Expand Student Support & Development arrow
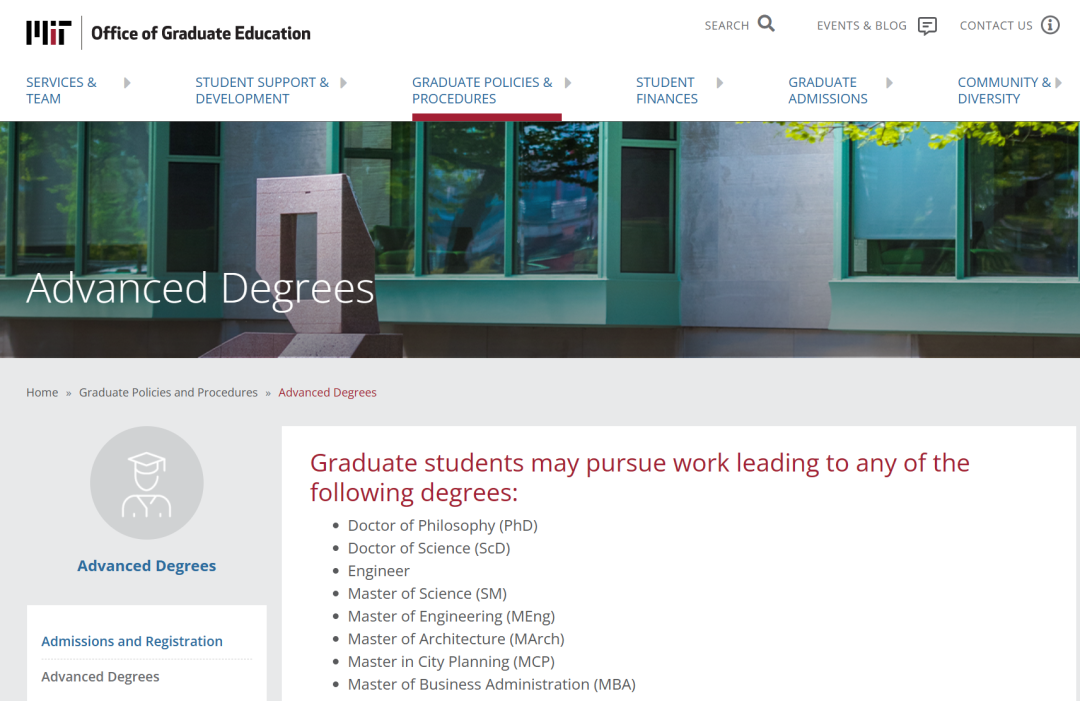This screenshot has width=1080, height=701. click(x=343, y=83)
